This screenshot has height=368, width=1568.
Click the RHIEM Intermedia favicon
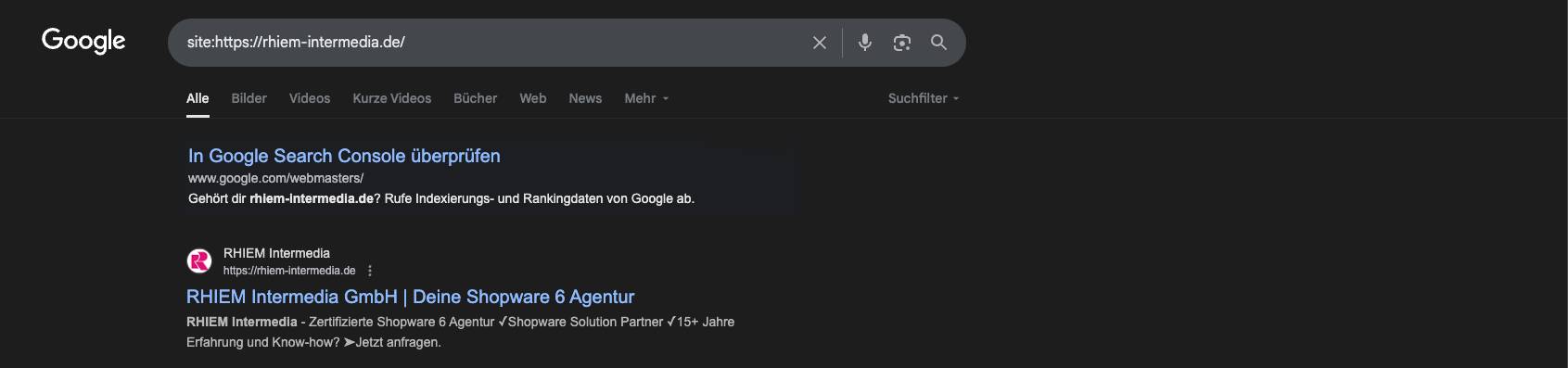[199, 261]
